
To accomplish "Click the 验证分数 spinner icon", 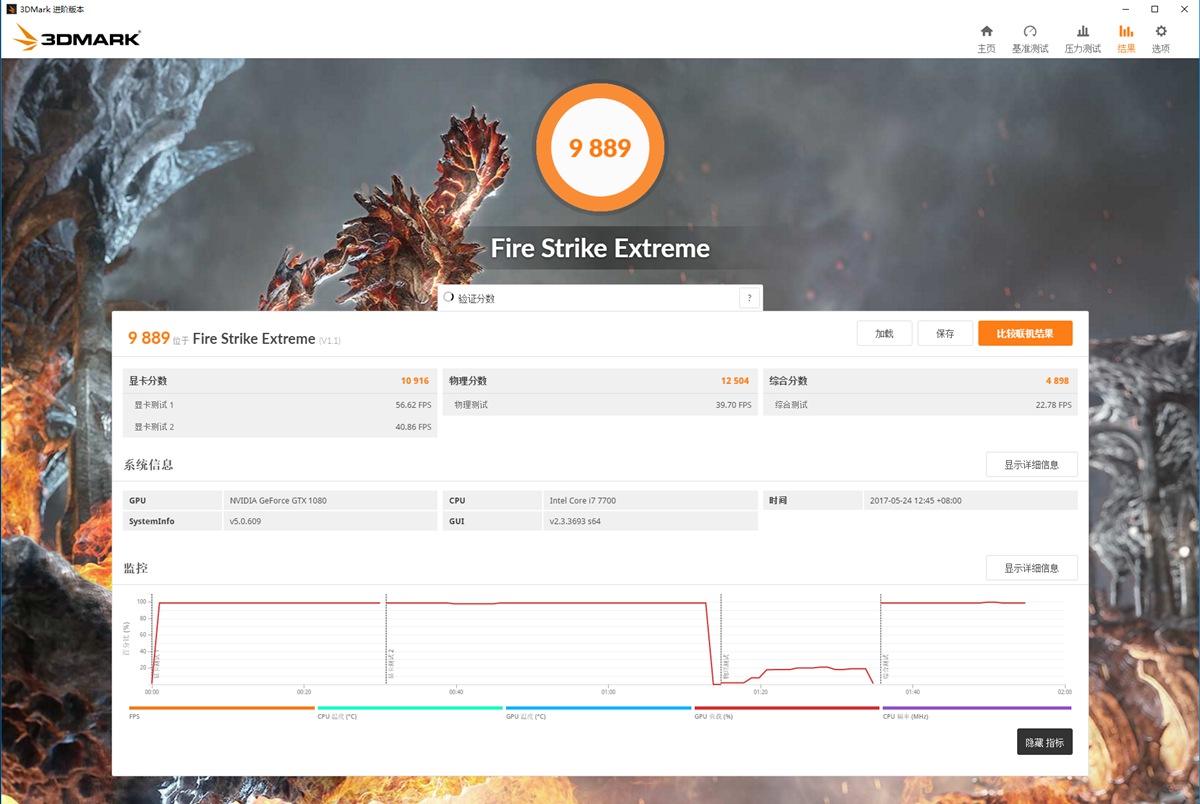I will (x=449, y=298).
